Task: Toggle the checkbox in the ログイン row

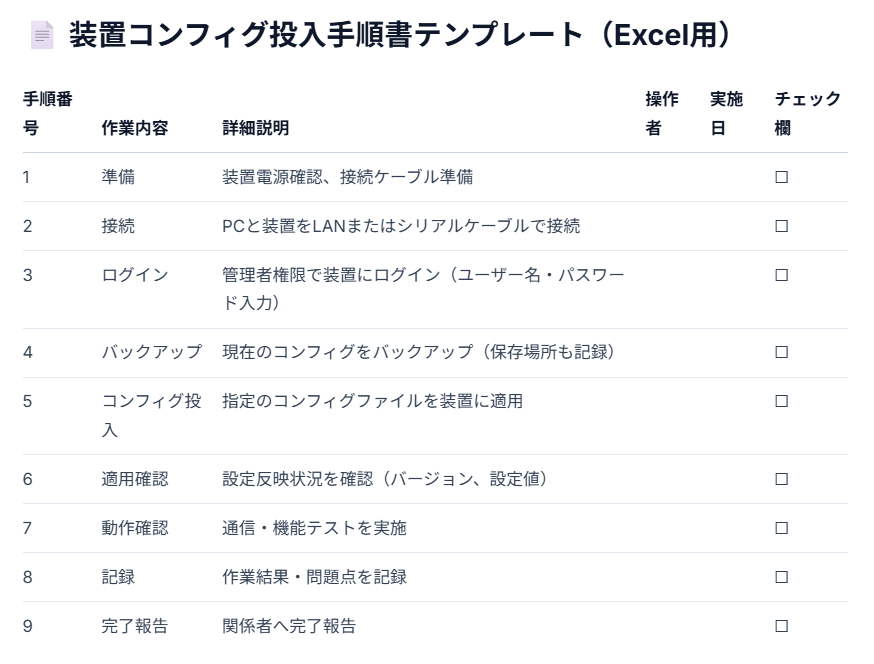Action: tap(782, 275)
